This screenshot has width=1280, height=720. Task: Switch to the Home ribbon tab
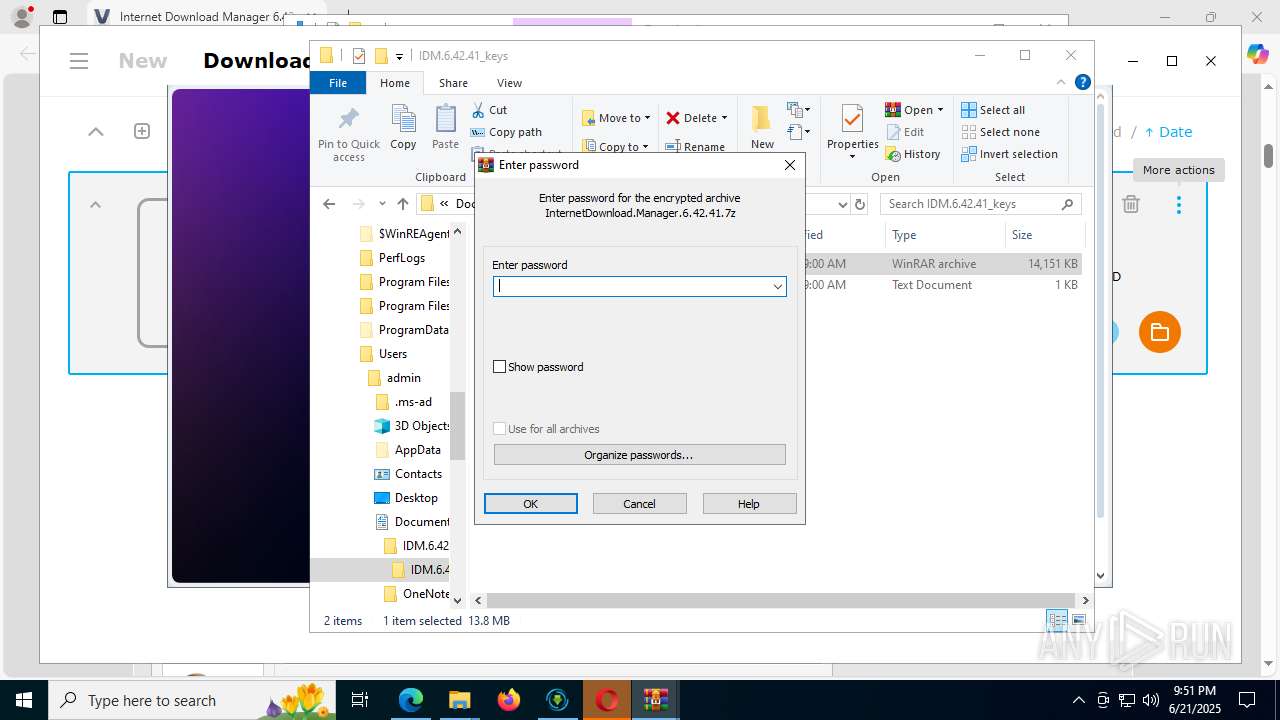pos(395,83)
